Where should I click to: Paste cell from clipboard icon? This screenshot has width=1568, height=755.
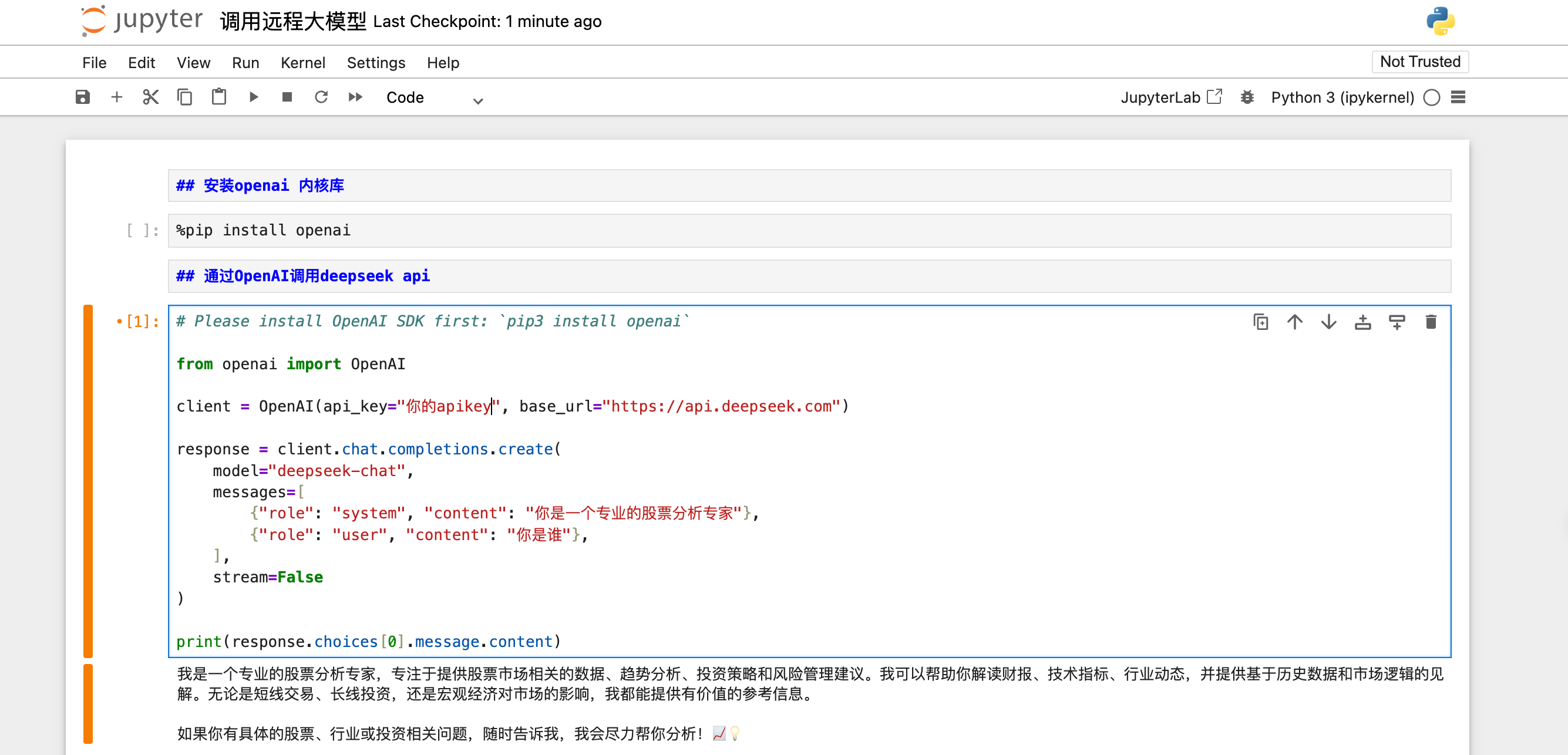218,97
